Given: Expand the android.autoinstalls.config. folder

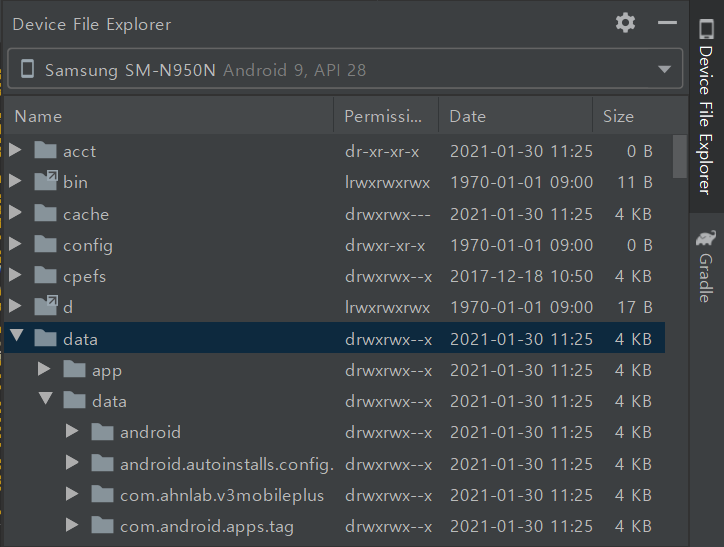Looking at the screenshot, I should click(72, 462).
